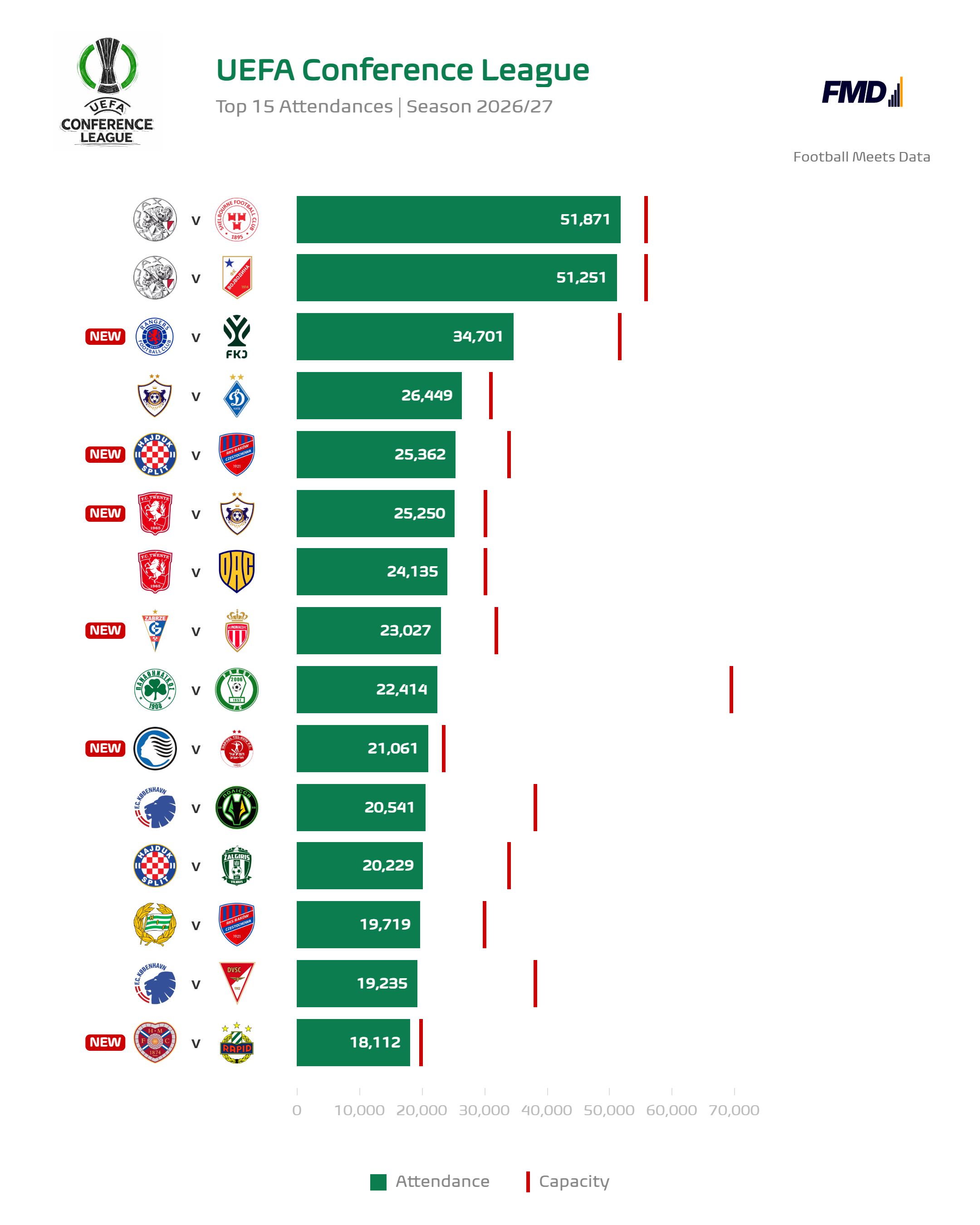Click the 51,871 attendance bar
The width and height of the screenshot is (980, 1225).
pyautogui.click(x=459, y=219)
